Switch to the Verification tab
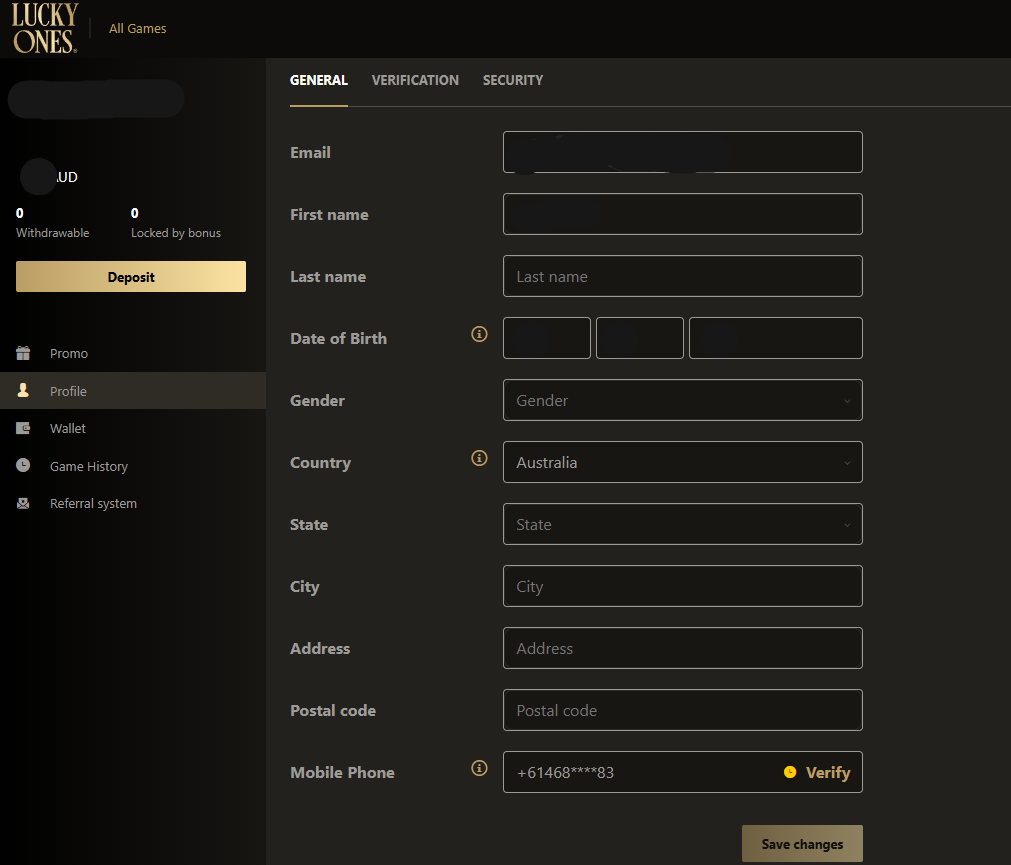The image size is (1011, 865). (x=415, y=80)
